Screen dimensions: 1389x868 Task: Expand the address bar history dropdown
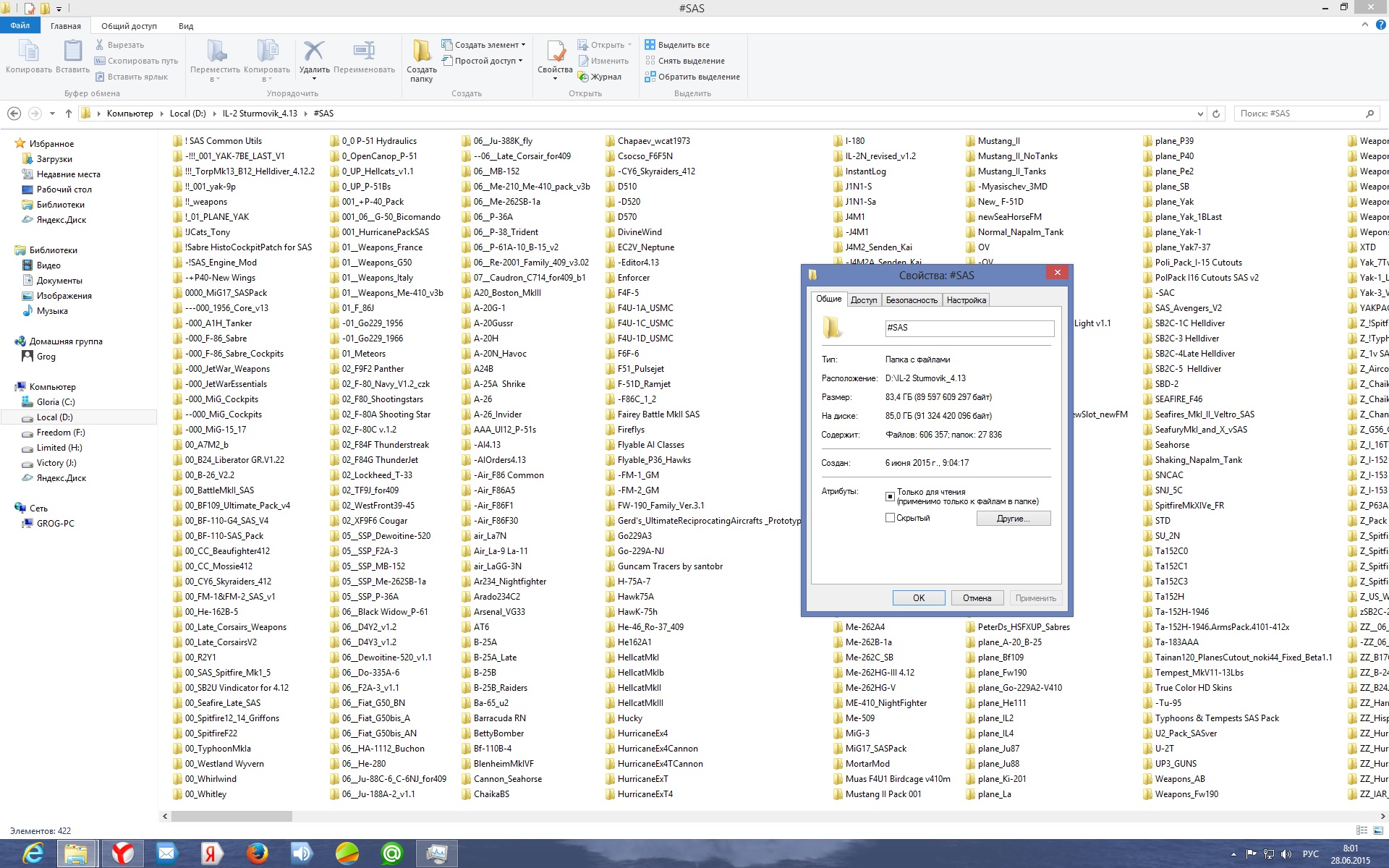coord(1200,114)
